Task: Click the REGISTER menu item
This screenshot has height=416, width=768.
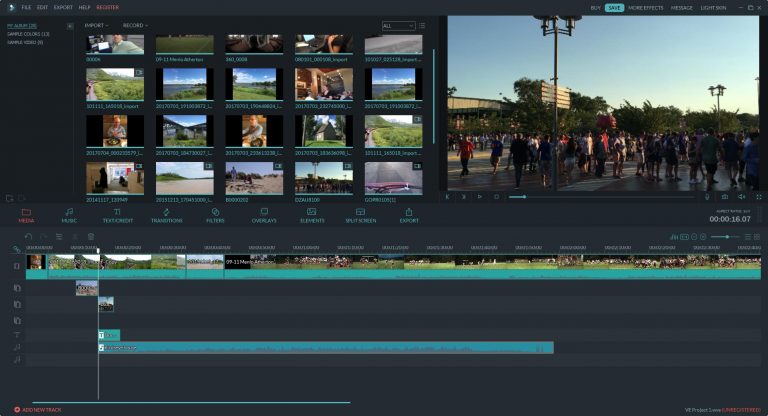Action: point(107,7)
